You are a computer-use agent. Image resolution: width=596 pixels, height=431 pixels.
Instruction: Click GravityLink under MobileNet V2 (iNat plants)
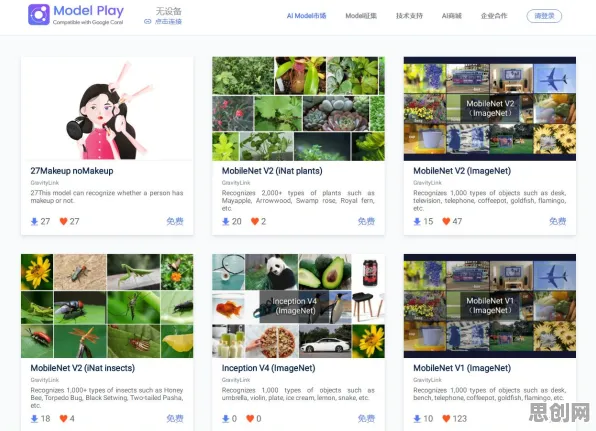(x=236, y=183)
